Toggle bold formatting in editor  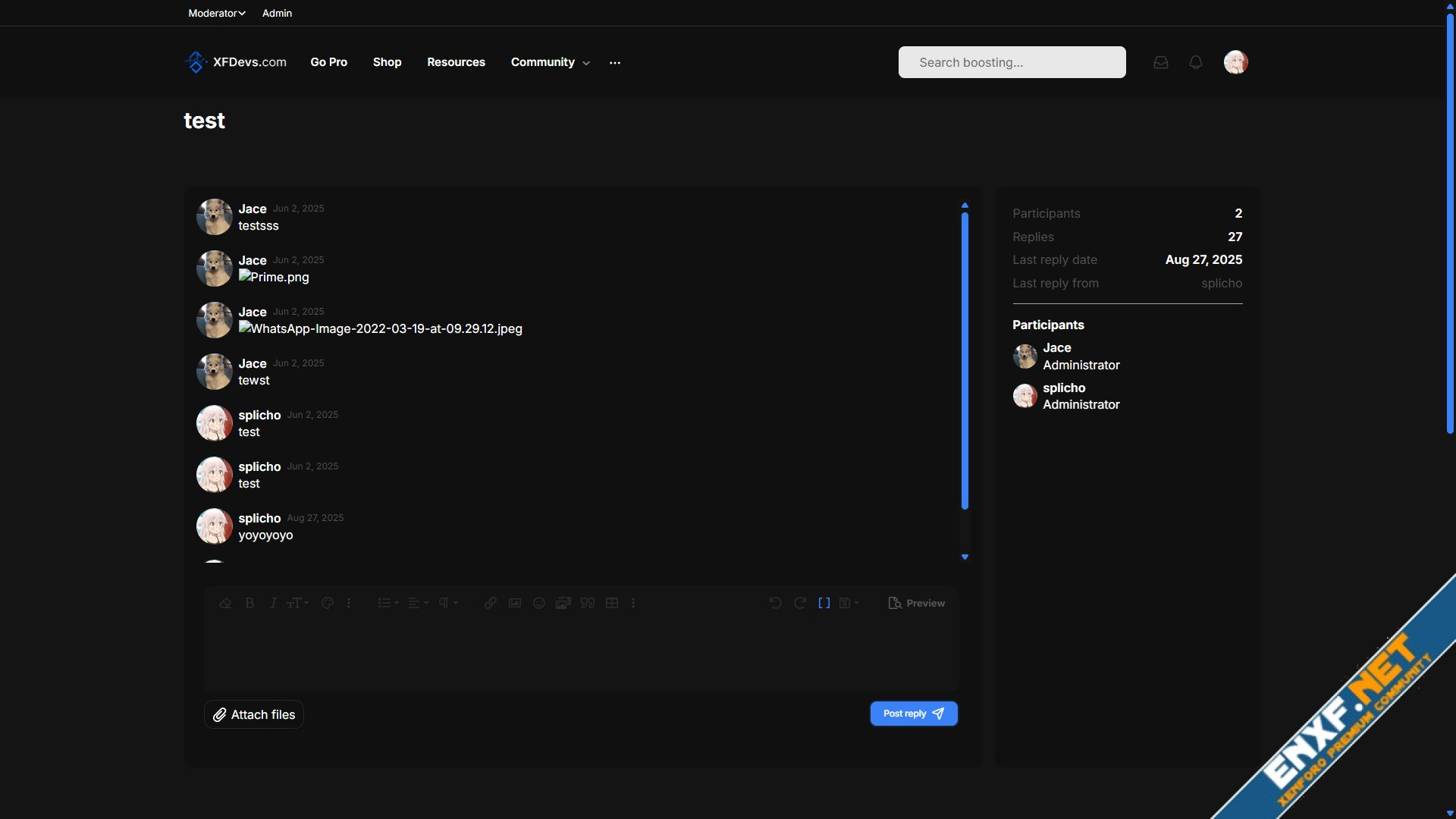point(249,603)
